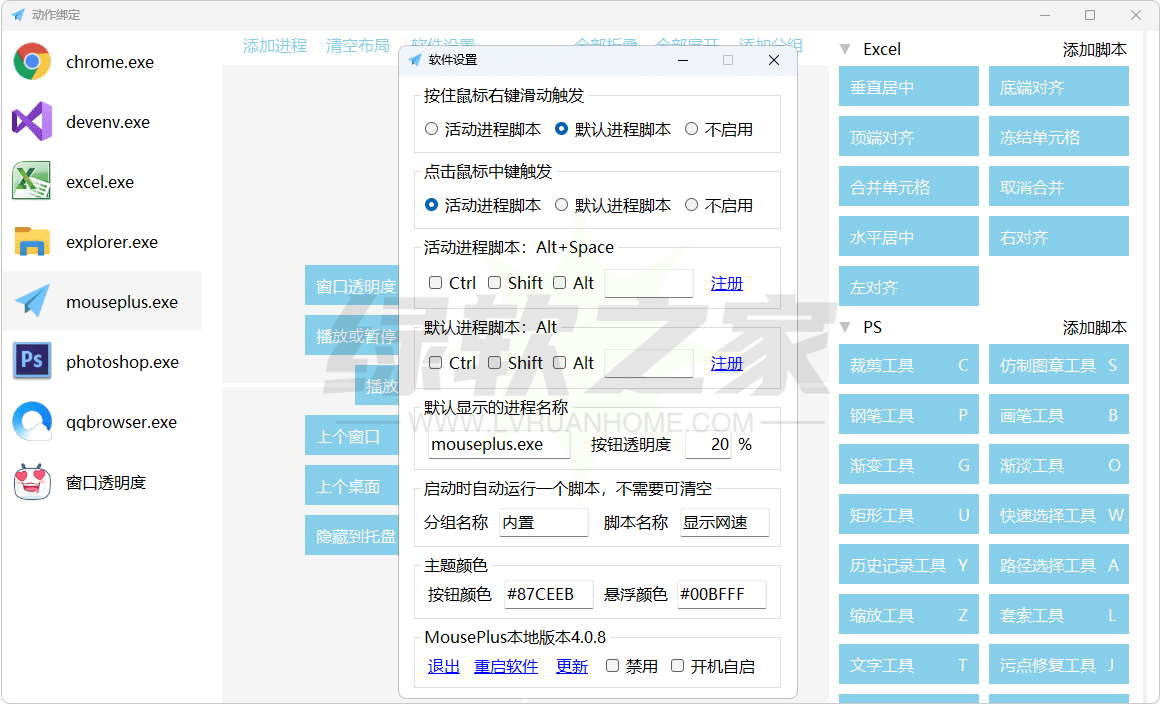
Task: Click the 更新 link in settings
Action: click(572, 667)
